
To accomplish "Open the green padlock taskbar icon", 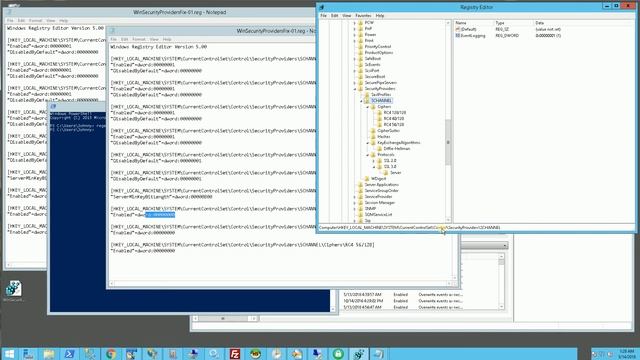I will click(x=338, y=354).
